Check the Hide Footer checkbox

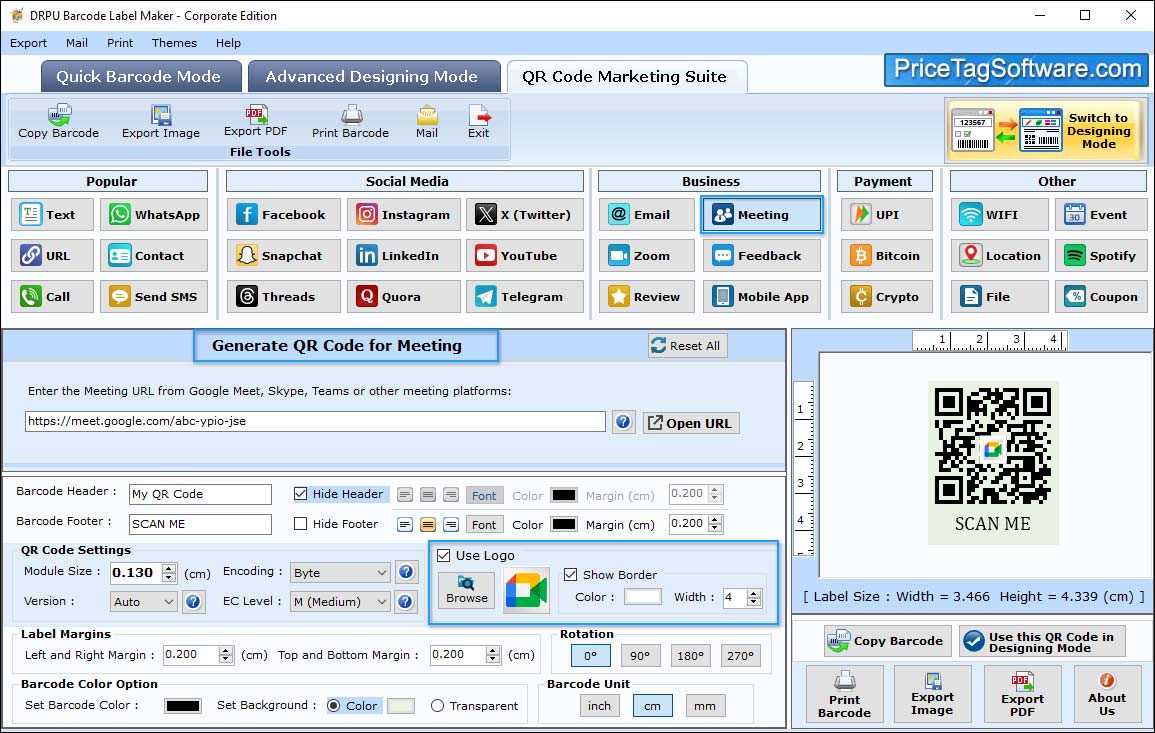coord(301,524)
